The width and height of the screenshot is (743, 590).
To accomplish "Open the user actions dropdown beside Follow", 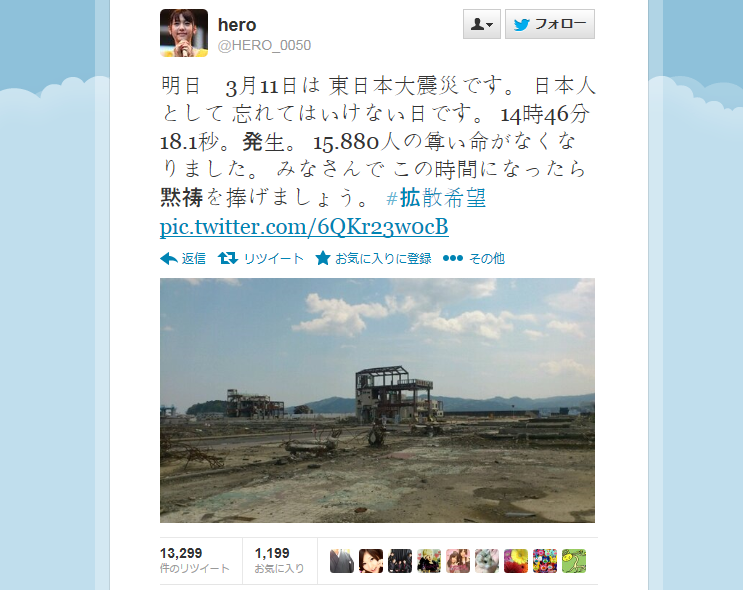I will coord(481,24).
